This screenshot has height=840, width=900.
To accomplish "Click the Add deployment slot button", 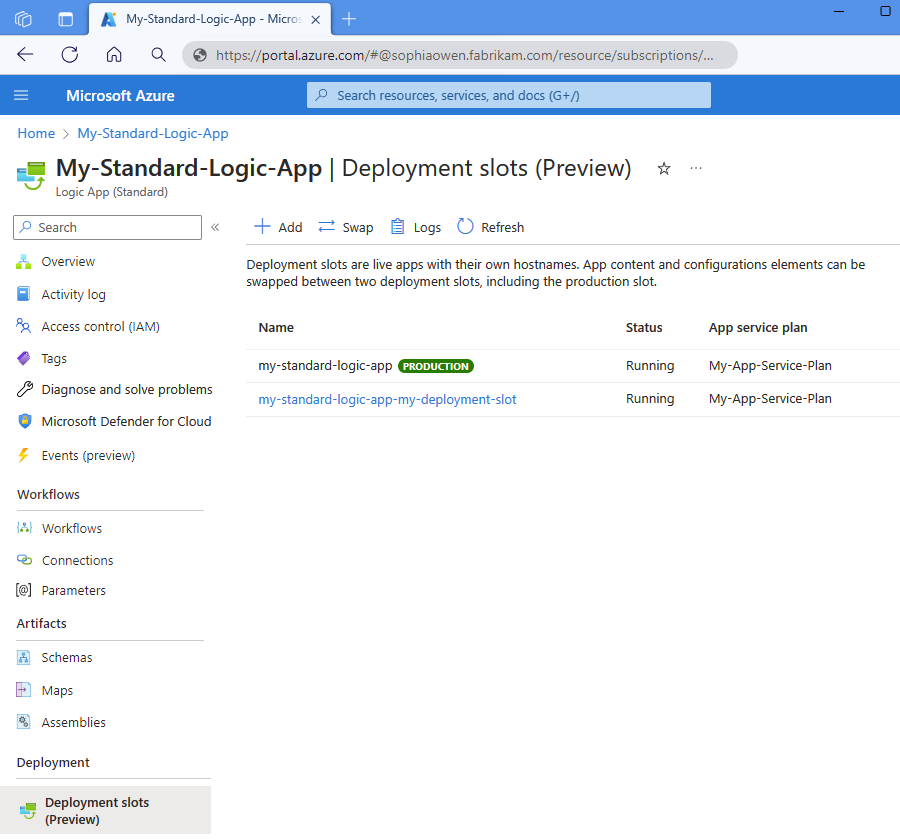I will point(278,227).
